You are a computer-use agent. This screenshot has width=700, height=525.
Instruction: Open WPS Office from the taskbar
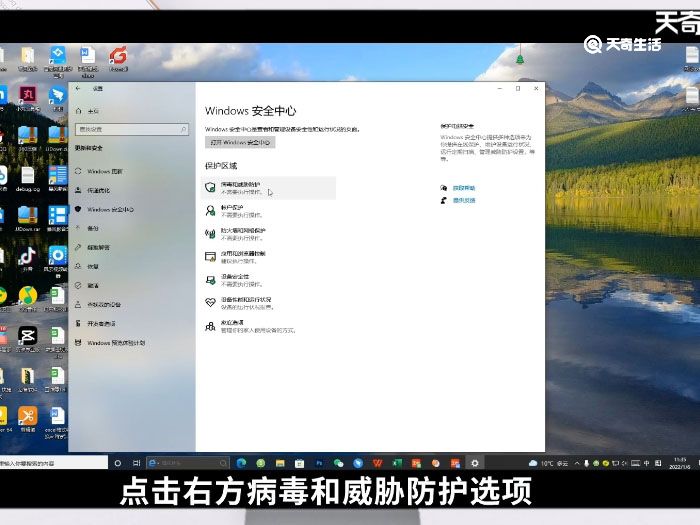click(x=378, y=463)
